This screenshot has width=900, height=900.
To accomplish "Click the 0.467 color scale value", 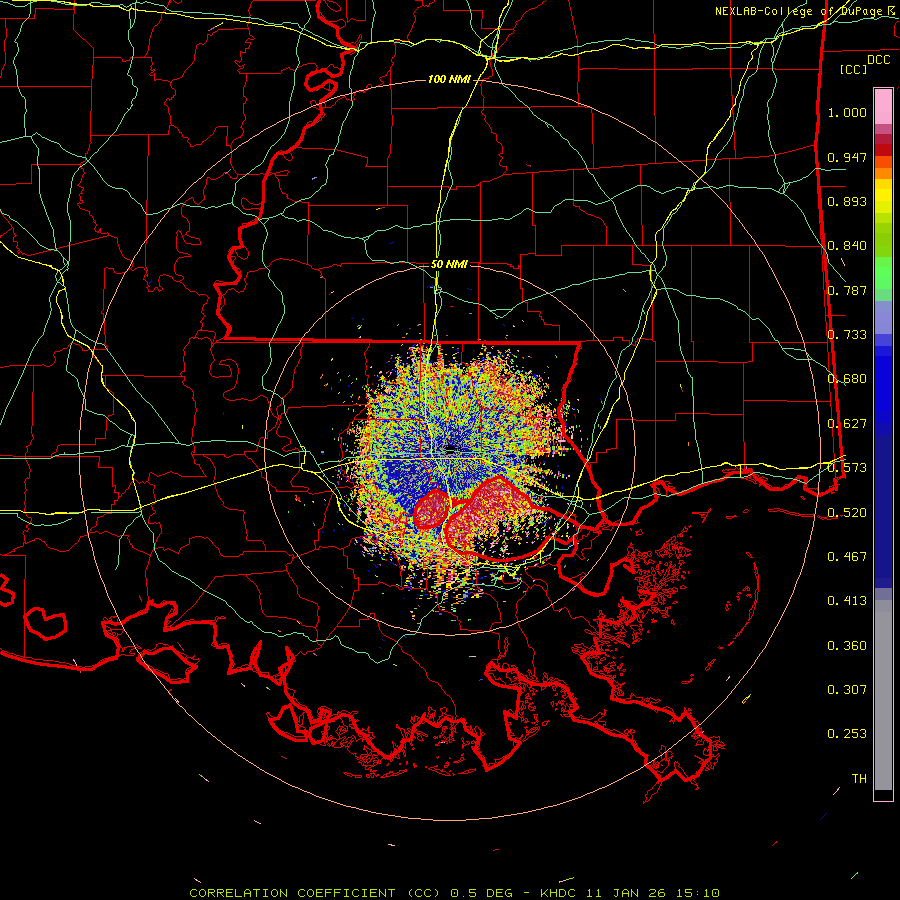I will coord(847,557).
